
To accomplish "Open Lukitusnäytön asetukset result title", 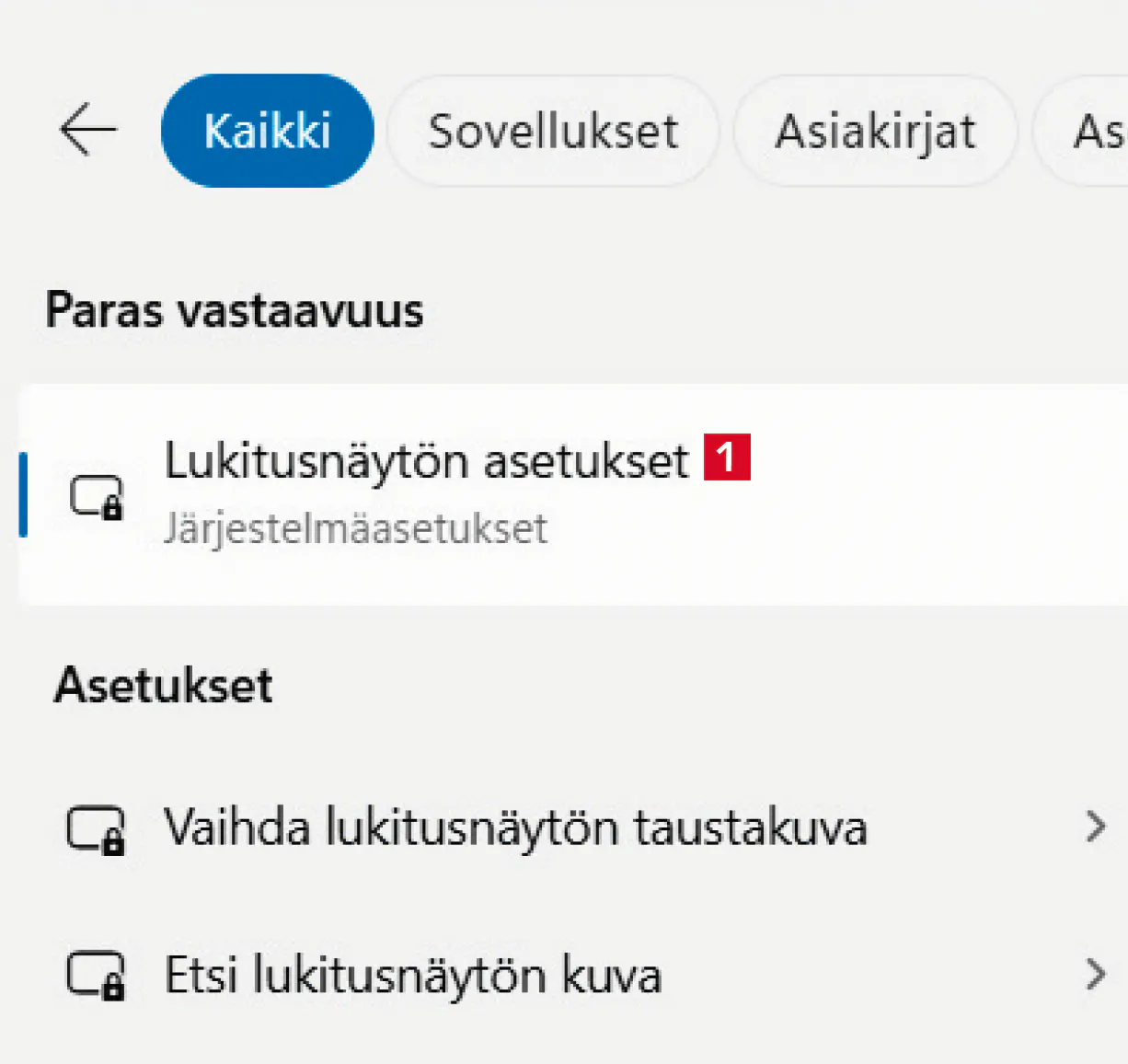I will pyautogui.click(x=426, y=460).
